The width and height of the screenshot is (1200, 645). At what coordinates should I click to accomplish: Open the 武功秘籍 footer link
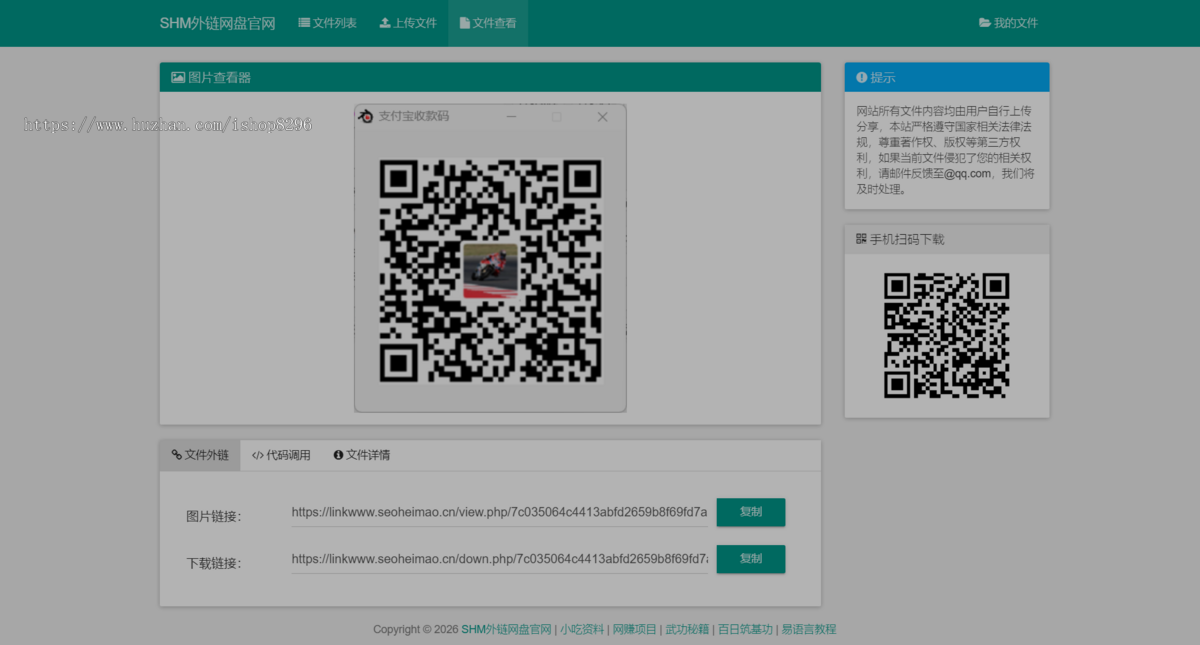pos(688,629)
